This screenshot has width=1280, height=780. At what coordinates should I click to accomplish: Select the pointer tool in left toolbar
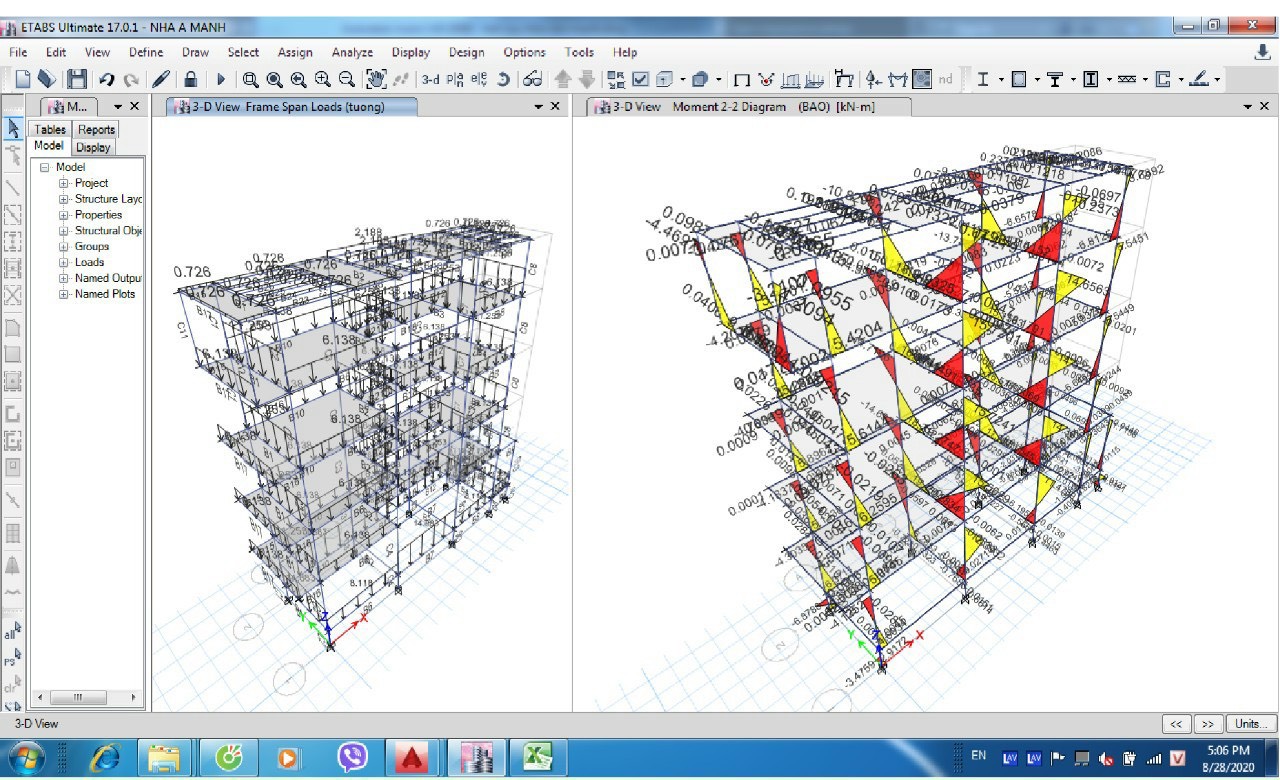coord(13,128)
